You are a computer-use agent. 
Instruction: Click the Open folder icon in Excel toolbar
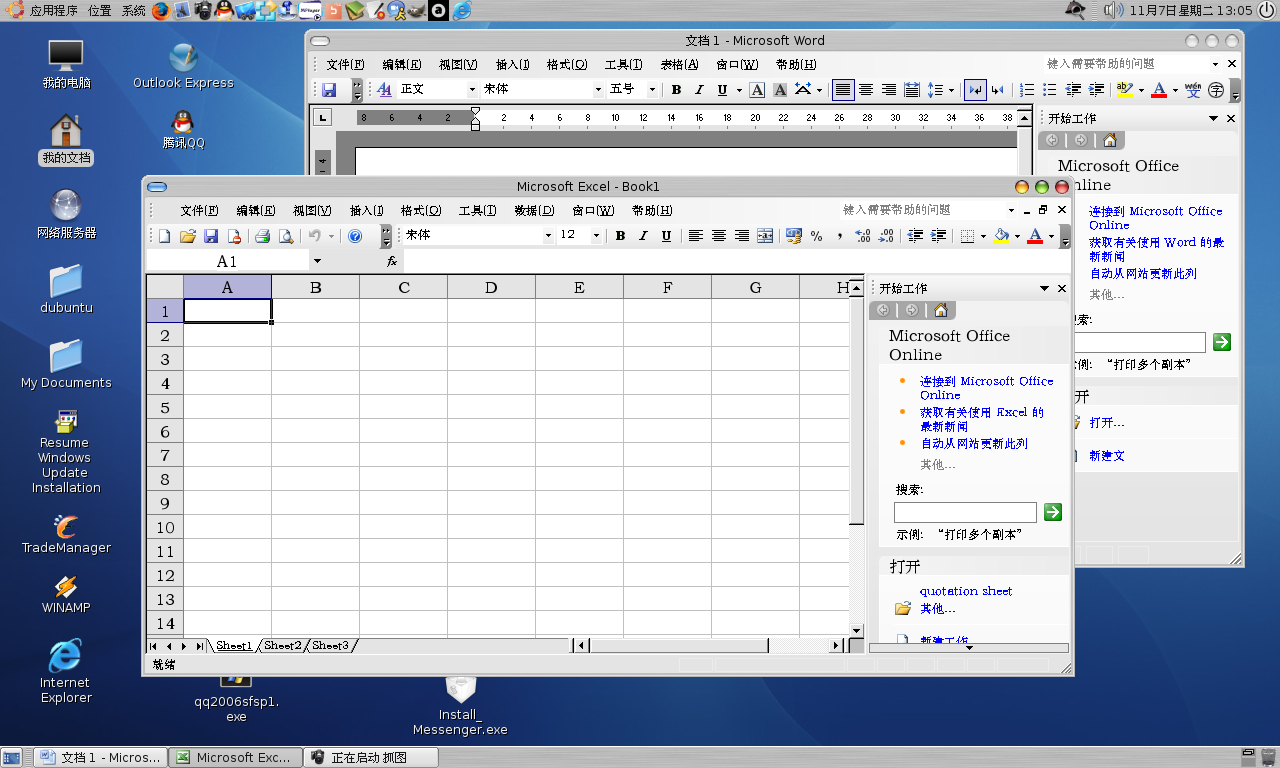tap(187, 236)
